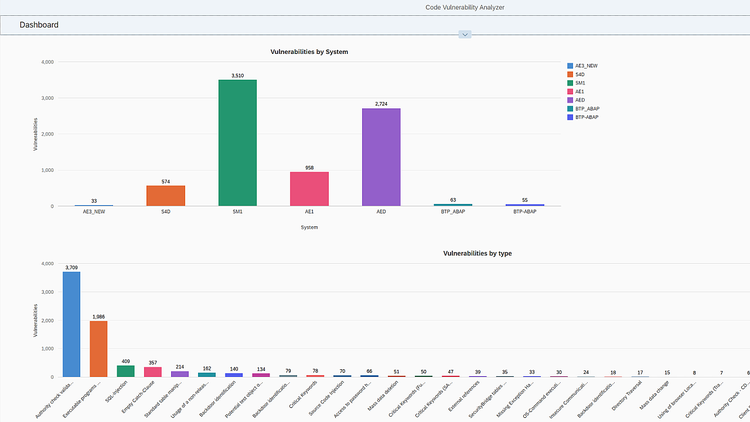Click the 'BTP-ABAP' legend label

click(587, 117)
